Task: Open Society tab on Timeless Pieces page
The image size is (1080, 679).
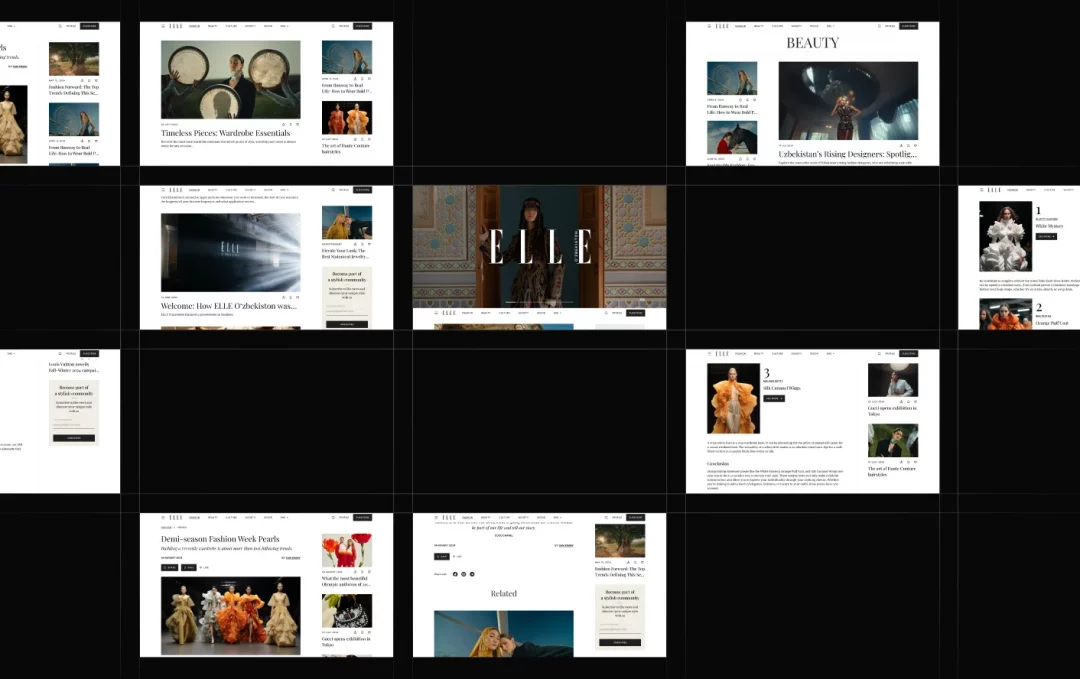Action: pyautogui.click(x=250, y=26)
